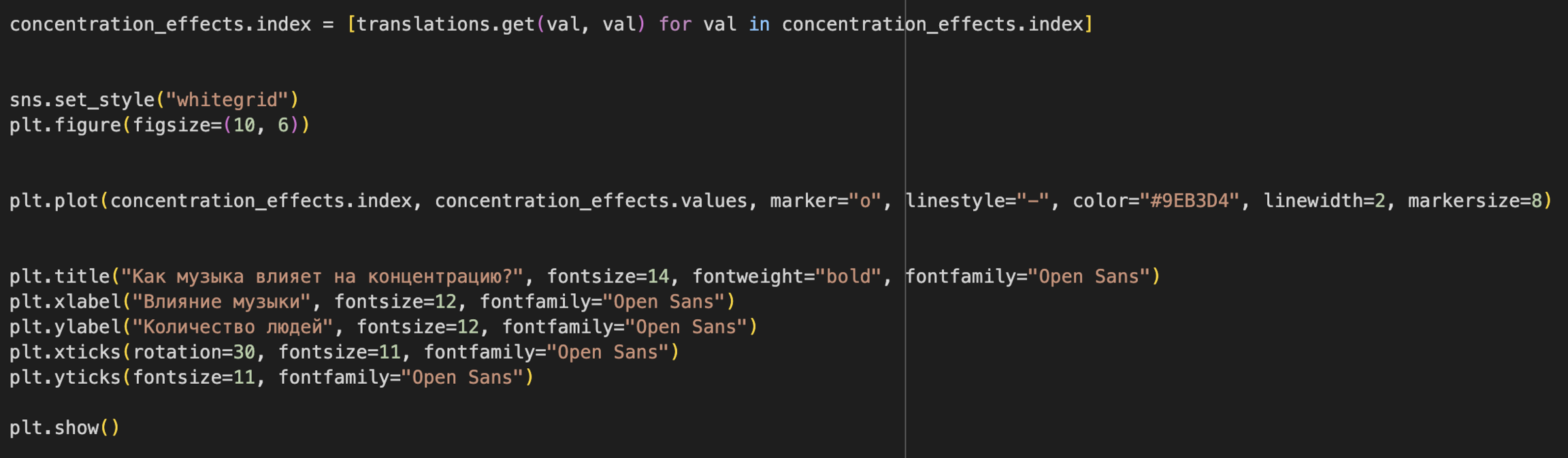Click the ylabel string "Количество людей"
Image resolution: width=1568 pixels, height=458 pixels.
233,327
